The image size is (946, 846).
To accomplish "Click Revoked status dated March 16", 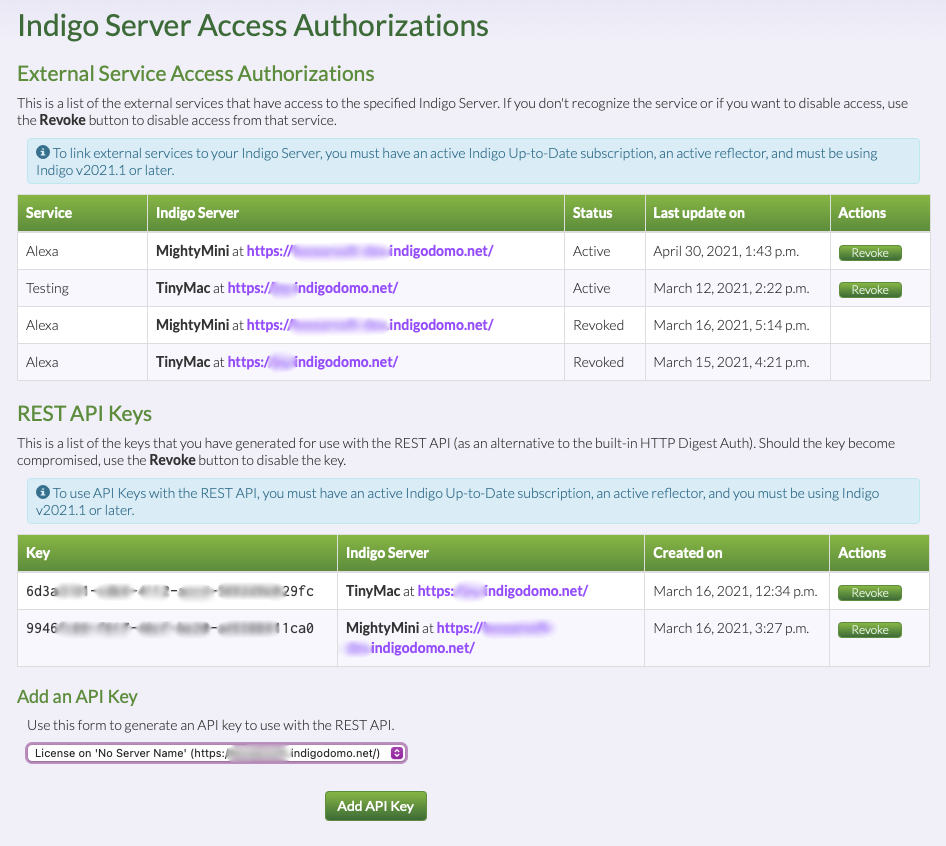I will [598, 325].
